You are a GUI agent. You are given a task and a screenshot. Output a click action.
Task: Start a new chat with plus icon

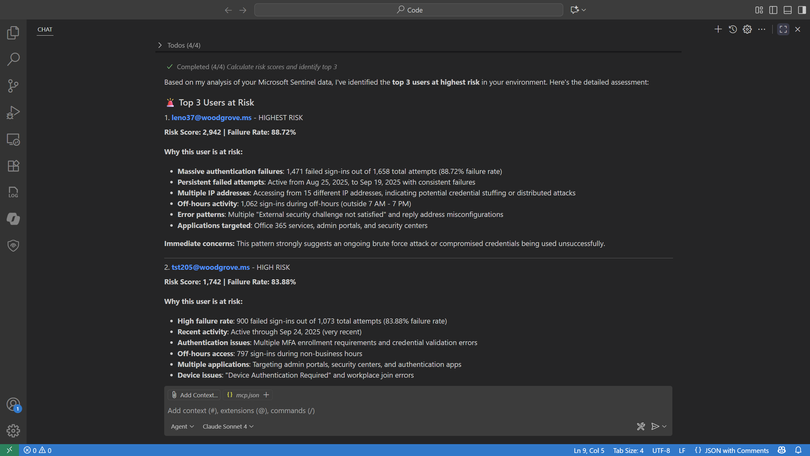pos(718,29)
